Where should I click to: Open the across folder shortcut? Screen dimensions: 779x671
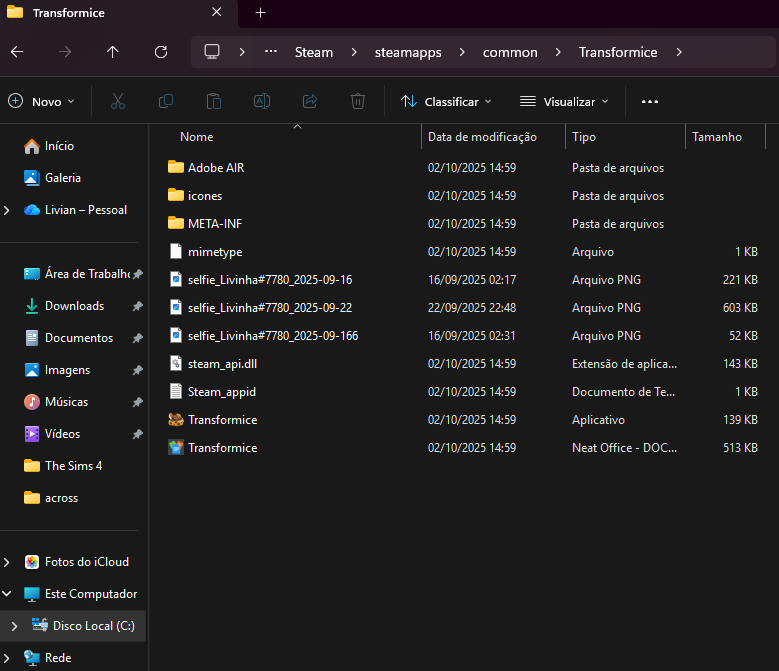point(51,498)
